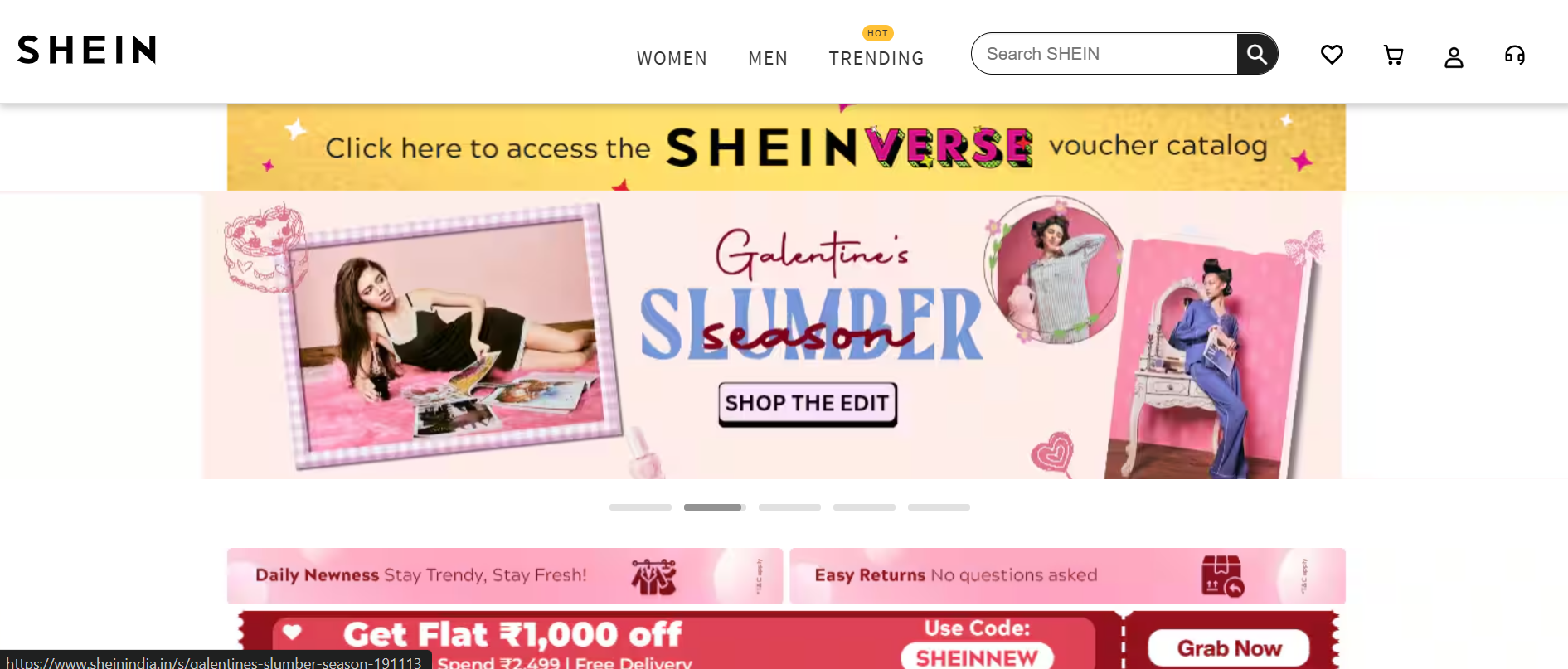Select the fifth carousel slide indicator

pyautogui.click(x=939, y=507)
